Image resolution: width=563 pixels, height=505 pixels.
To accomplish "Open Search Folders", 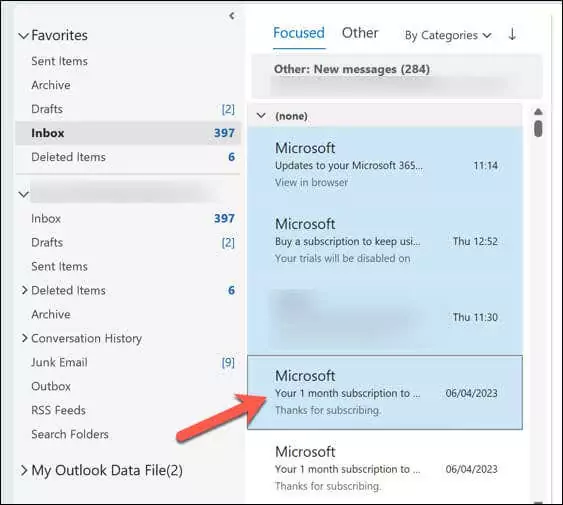I will pyautogui.click(x=70, y=434).
